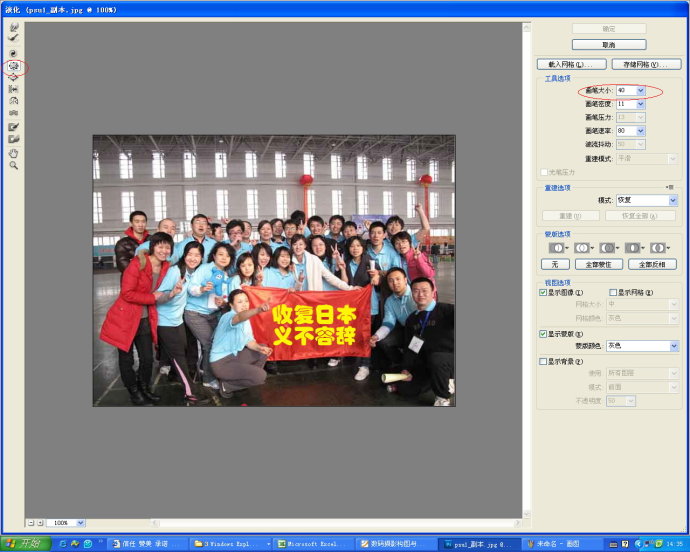
Task: Select the Freeze Mask tool
Action: (x=14, y=127)
